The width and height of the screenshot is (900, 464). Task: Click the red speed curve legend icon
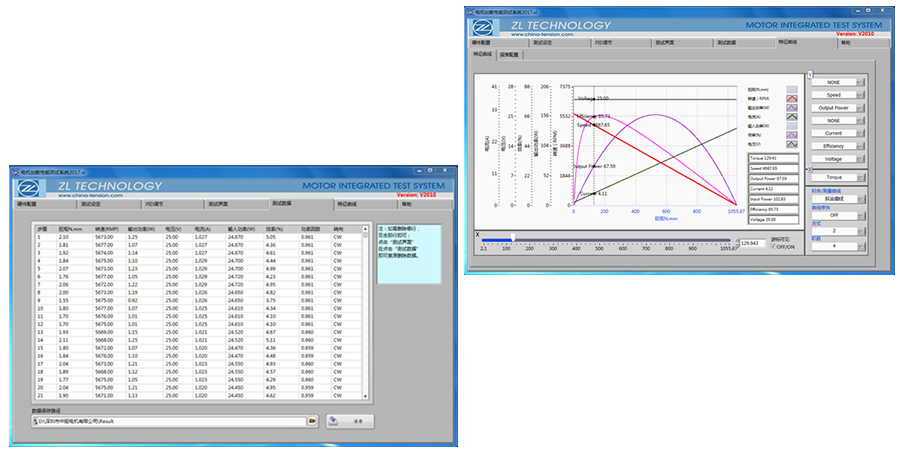point(792,99)
